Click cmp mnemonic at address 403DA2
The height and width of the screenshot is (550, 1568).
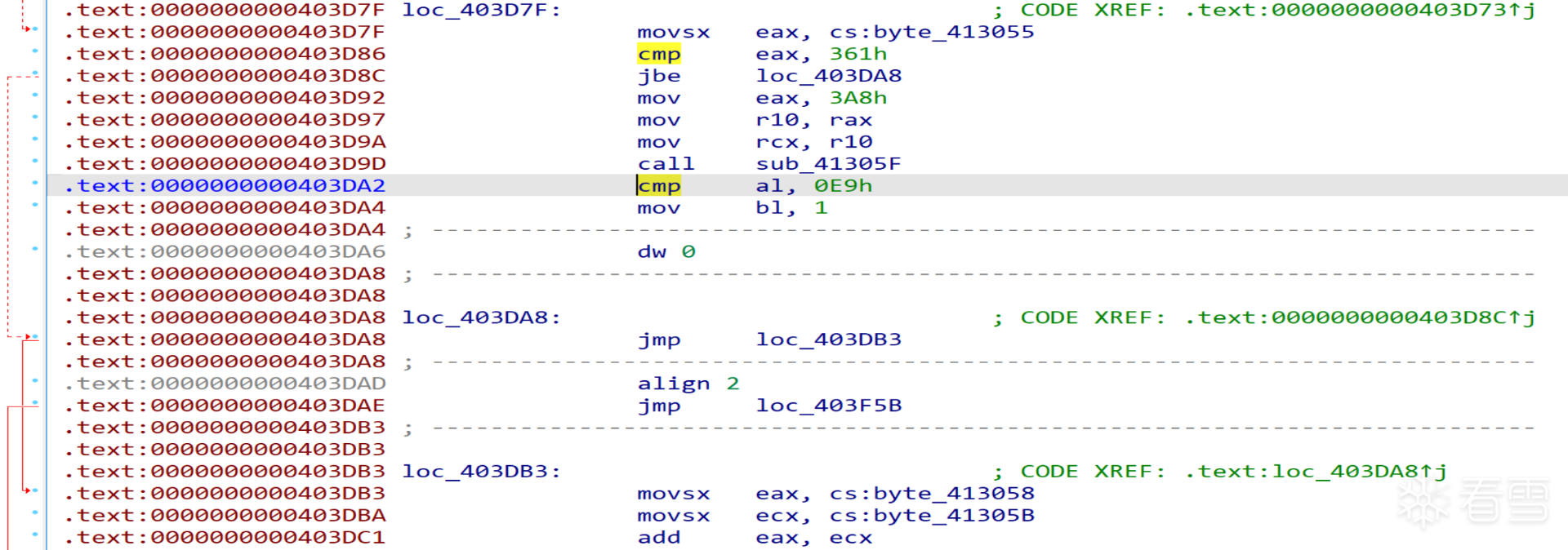click(659, 186)
